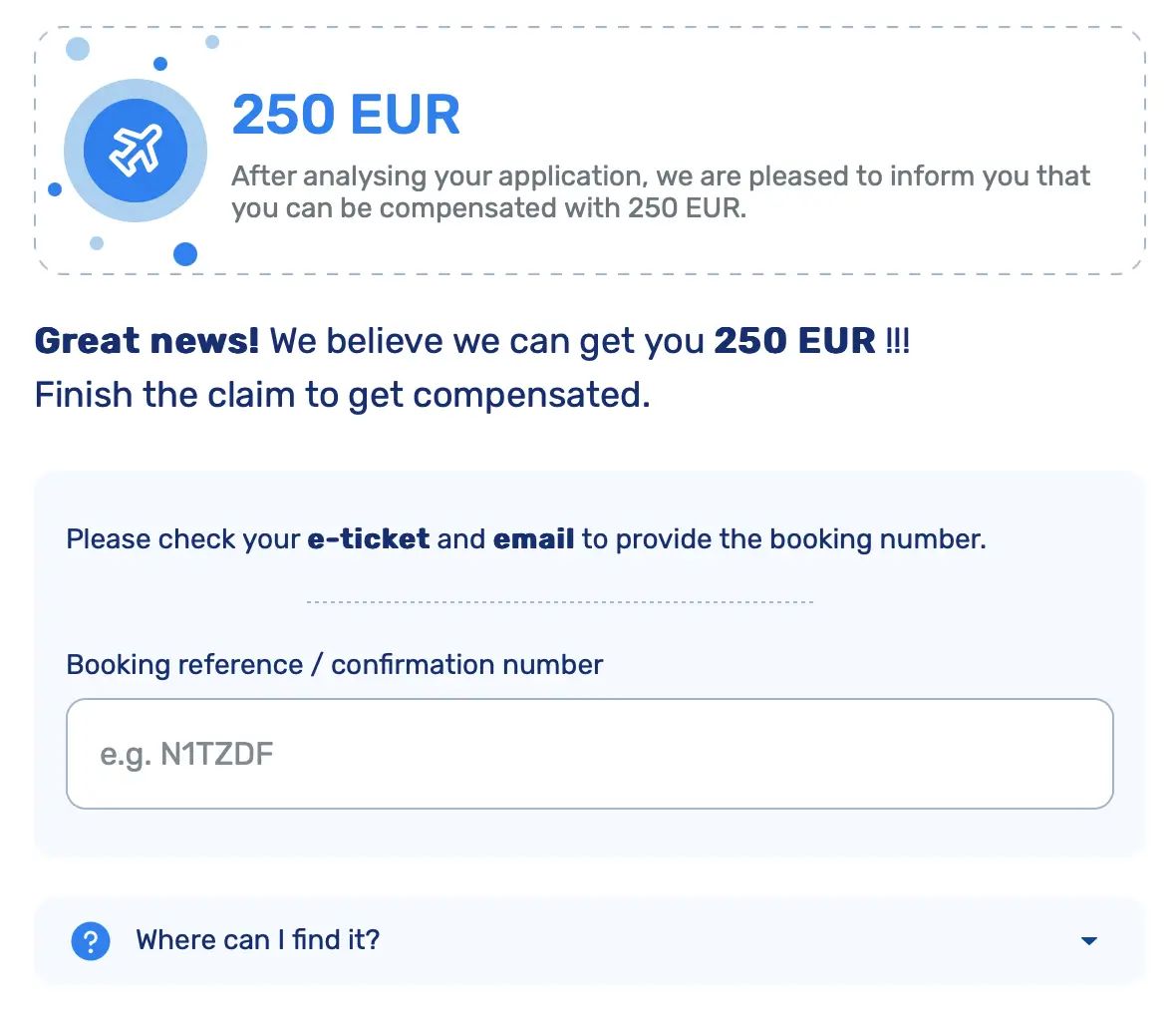The width and height of the screenshot is (1176, 1017).
Task: Click the "e.g. N1TZDF" placeholder text
Action: 186,755
